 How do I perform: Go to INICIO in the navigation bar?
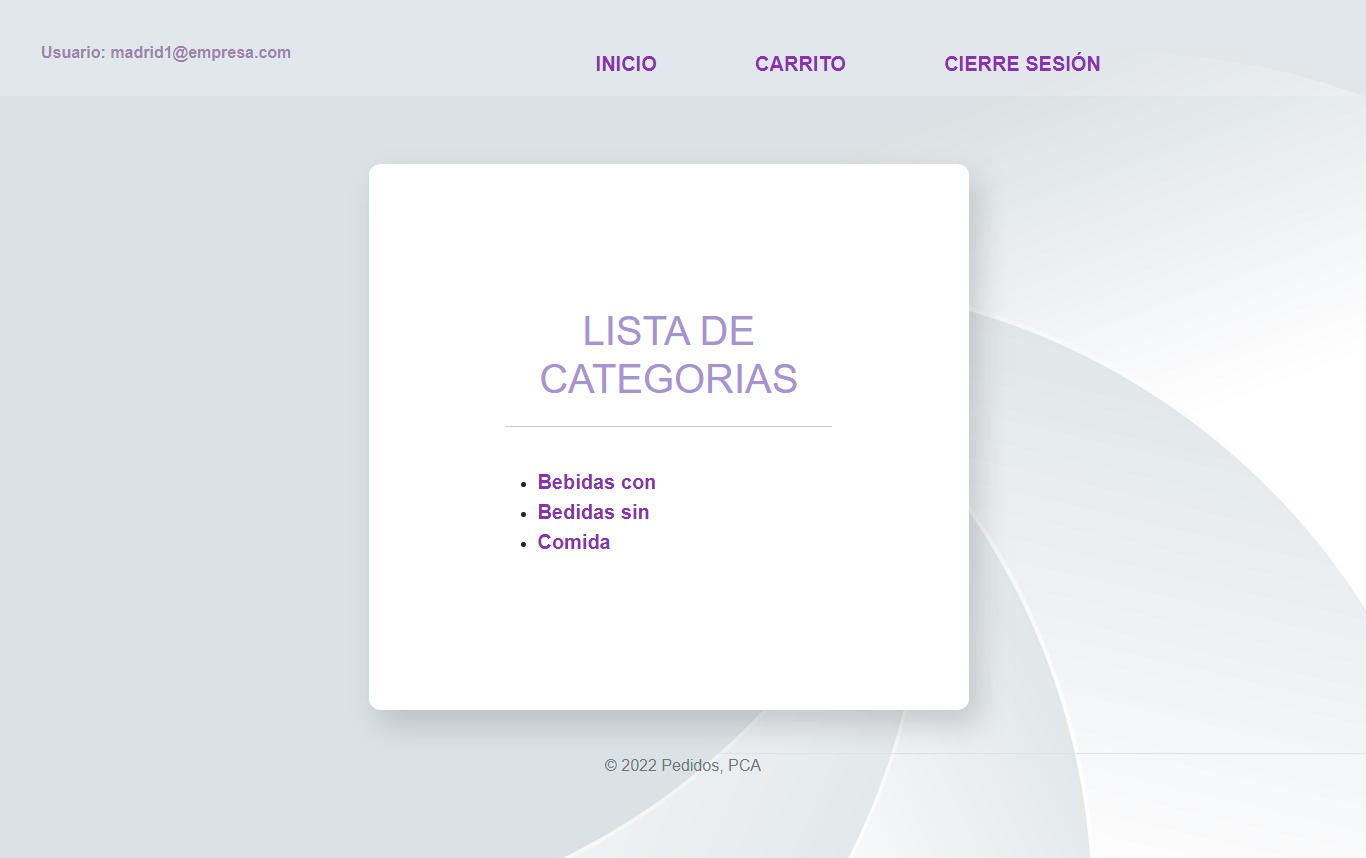point(626,63)
